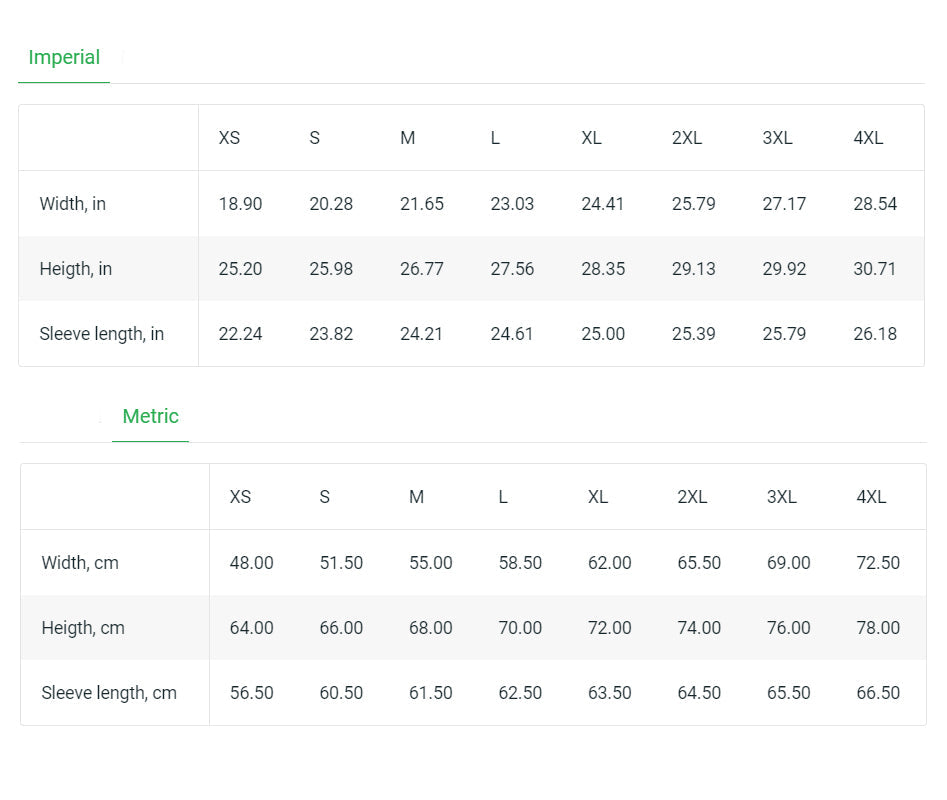The height and width of the screenshot is (800, 947).
Task: Select the 30.71 height value for 4XL
Action: [875, 269]
